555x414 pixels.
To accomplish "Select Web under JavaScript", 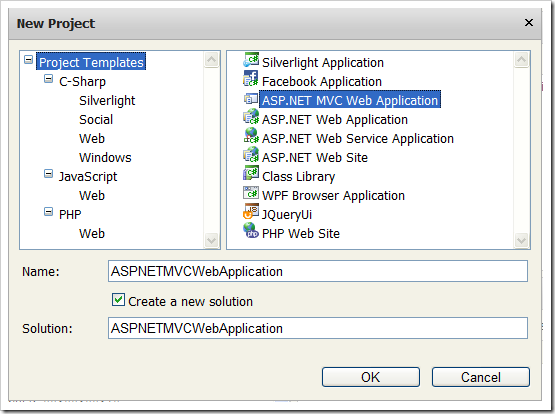I will coord(92,196).
